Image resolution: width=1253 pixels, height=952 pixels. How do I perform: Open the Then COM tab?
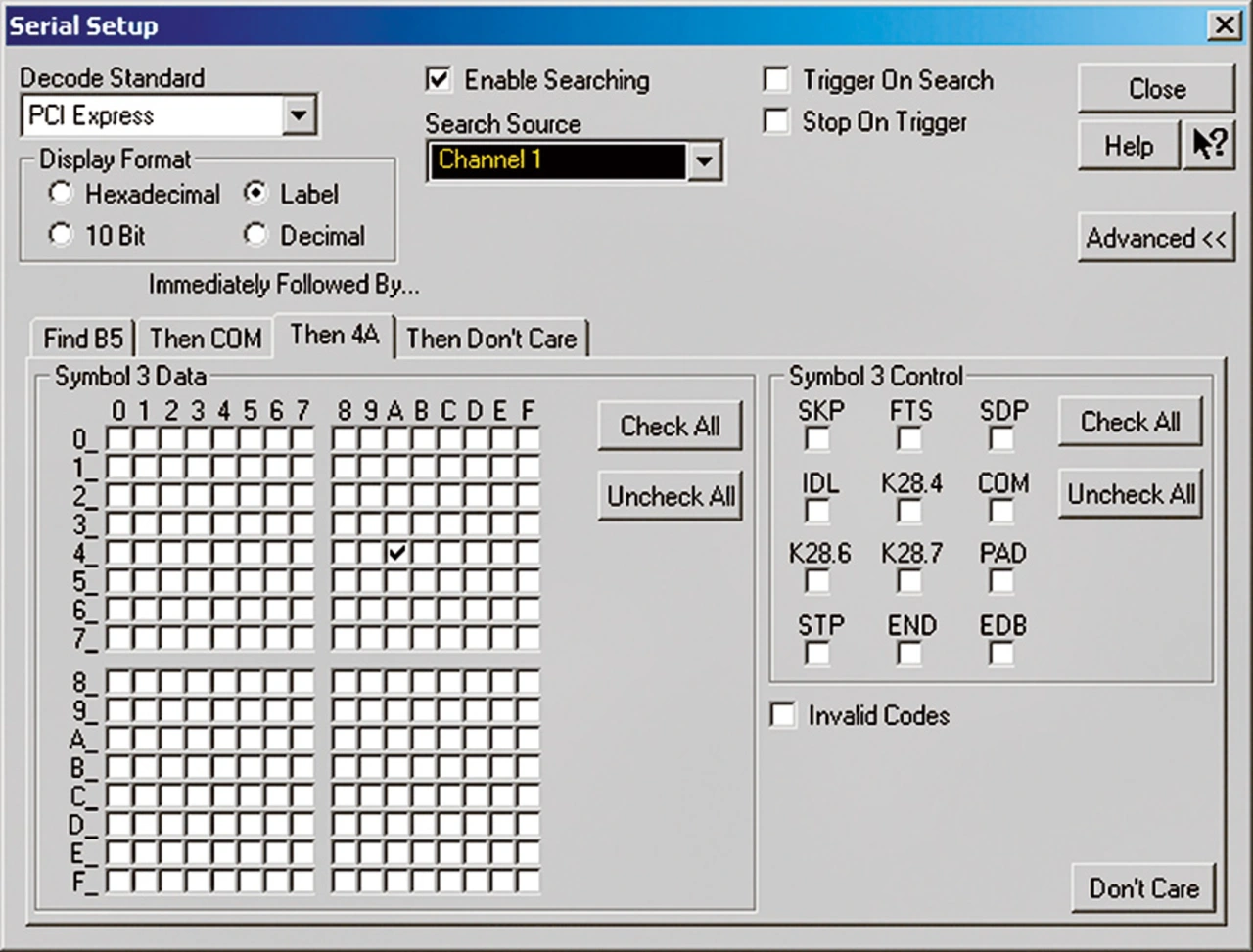pos(206,339)
